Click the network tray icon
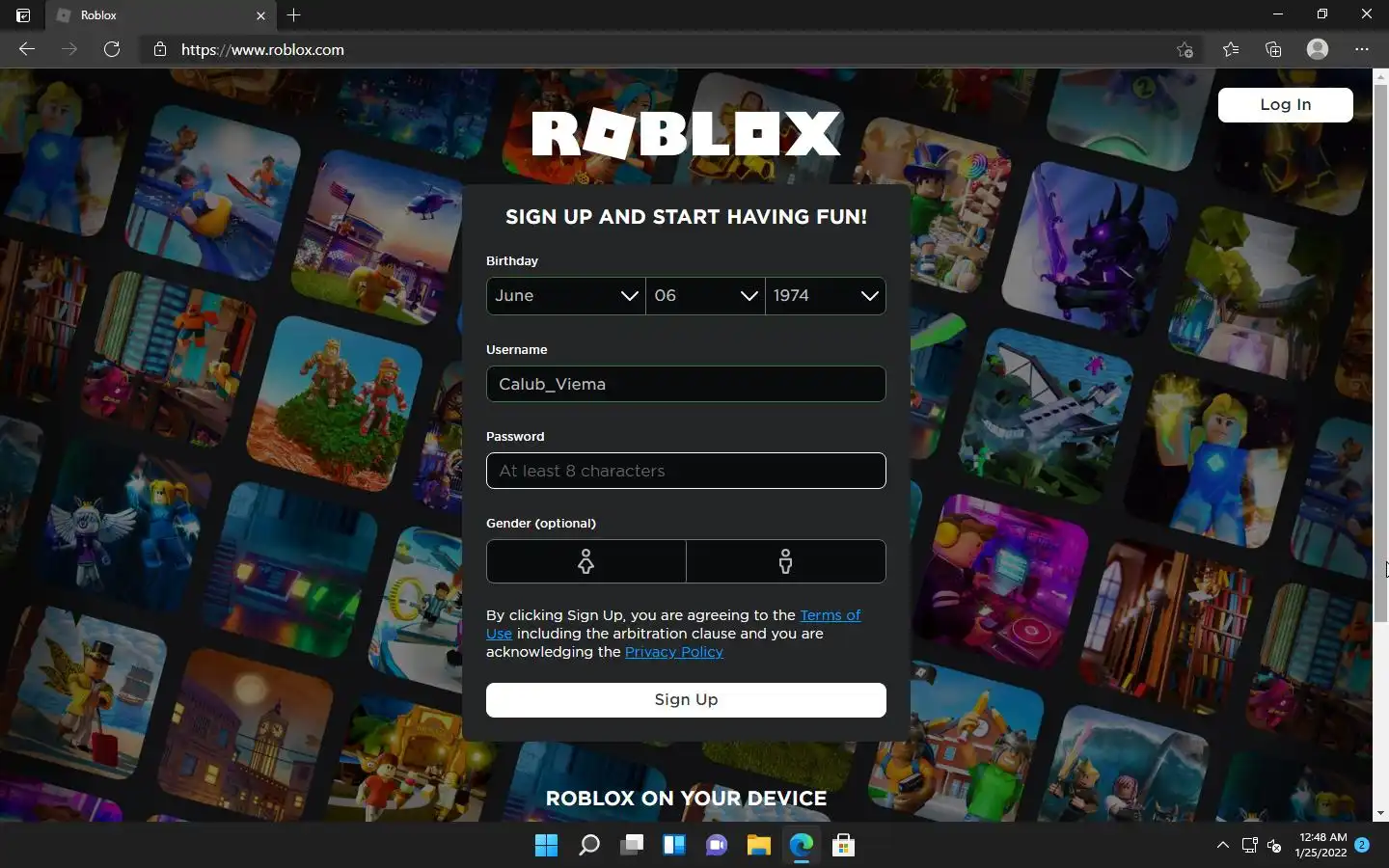Viewport: 1389px width, 868px height. pyautogui.click(x=1249, y=846)
